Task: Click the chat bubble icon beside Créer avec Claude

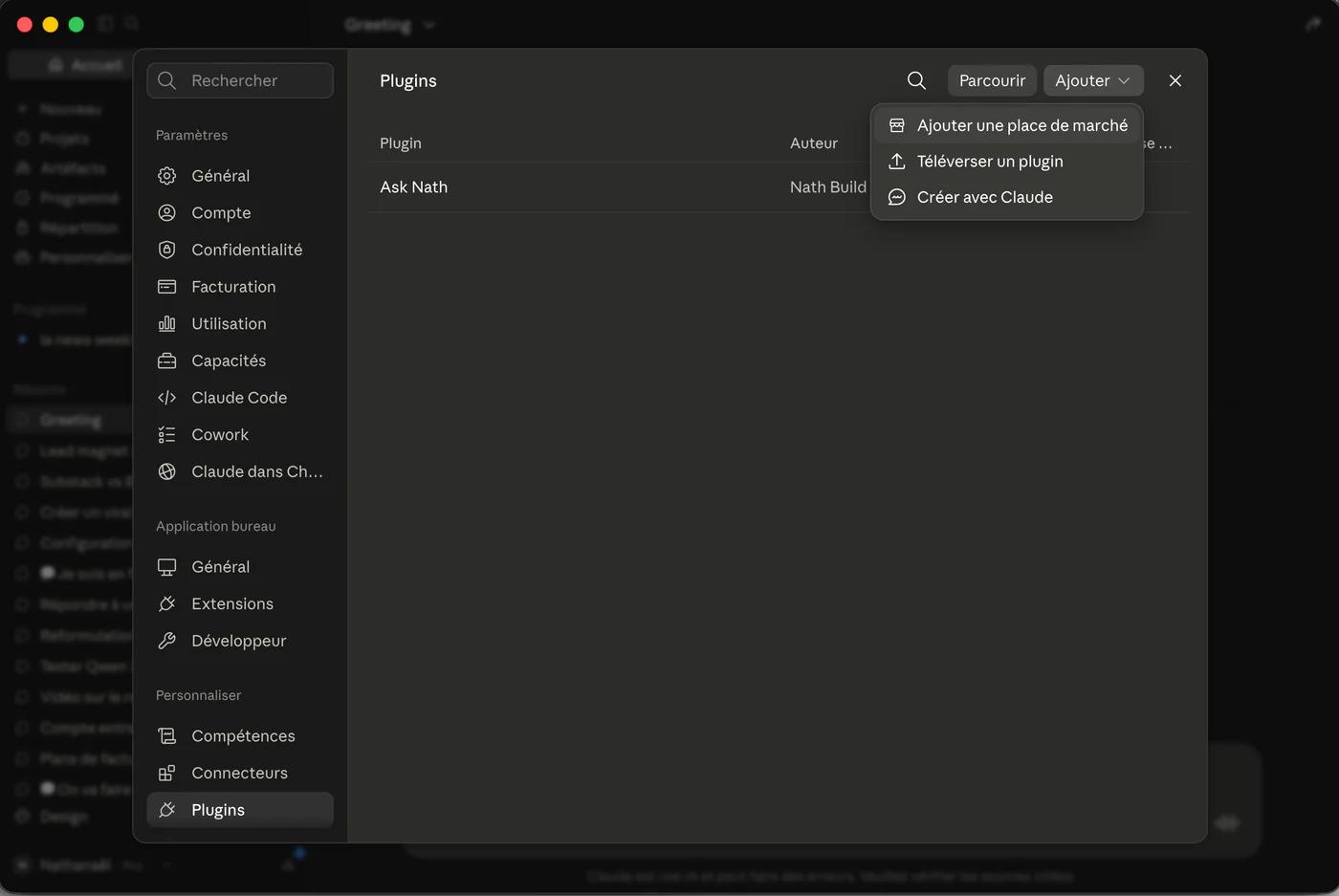Action: [896, 197]
